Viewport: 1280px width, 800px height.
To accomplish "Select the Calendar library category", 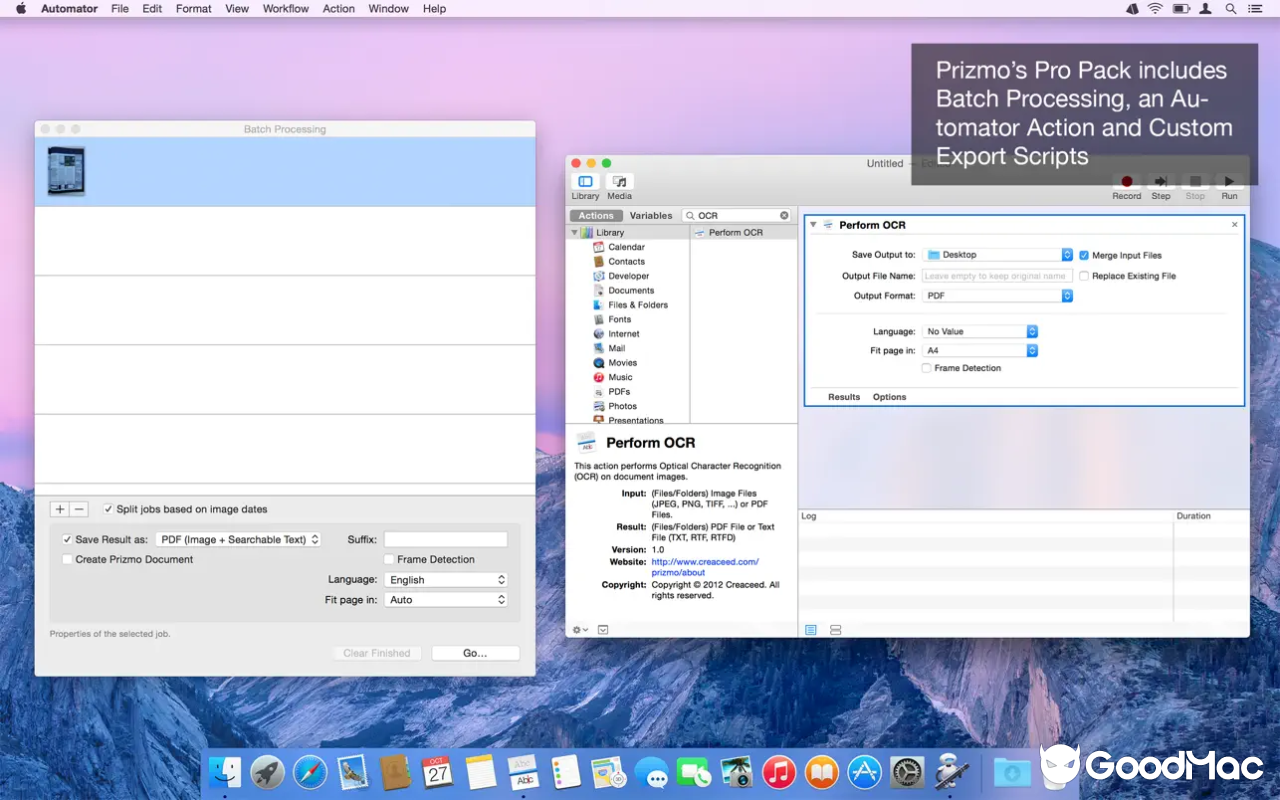I will click(626, 247).
